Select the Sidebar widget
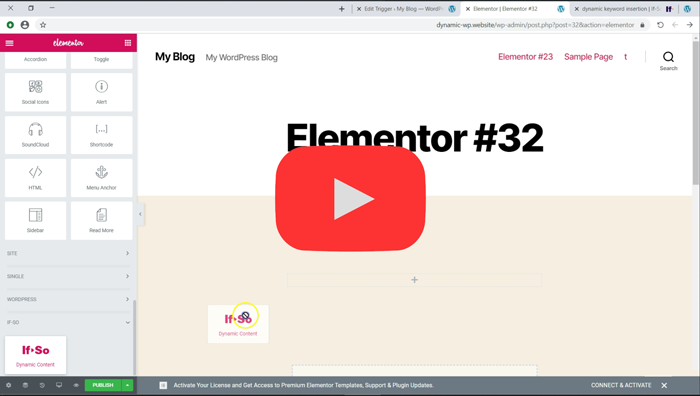Screen dimensions: 700x396 (x=35, y=221)
